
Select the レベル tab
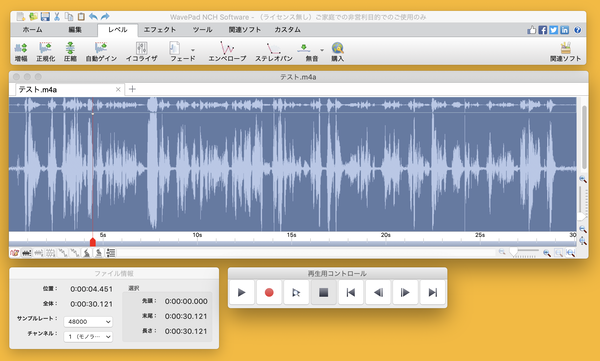click(117, 30)
